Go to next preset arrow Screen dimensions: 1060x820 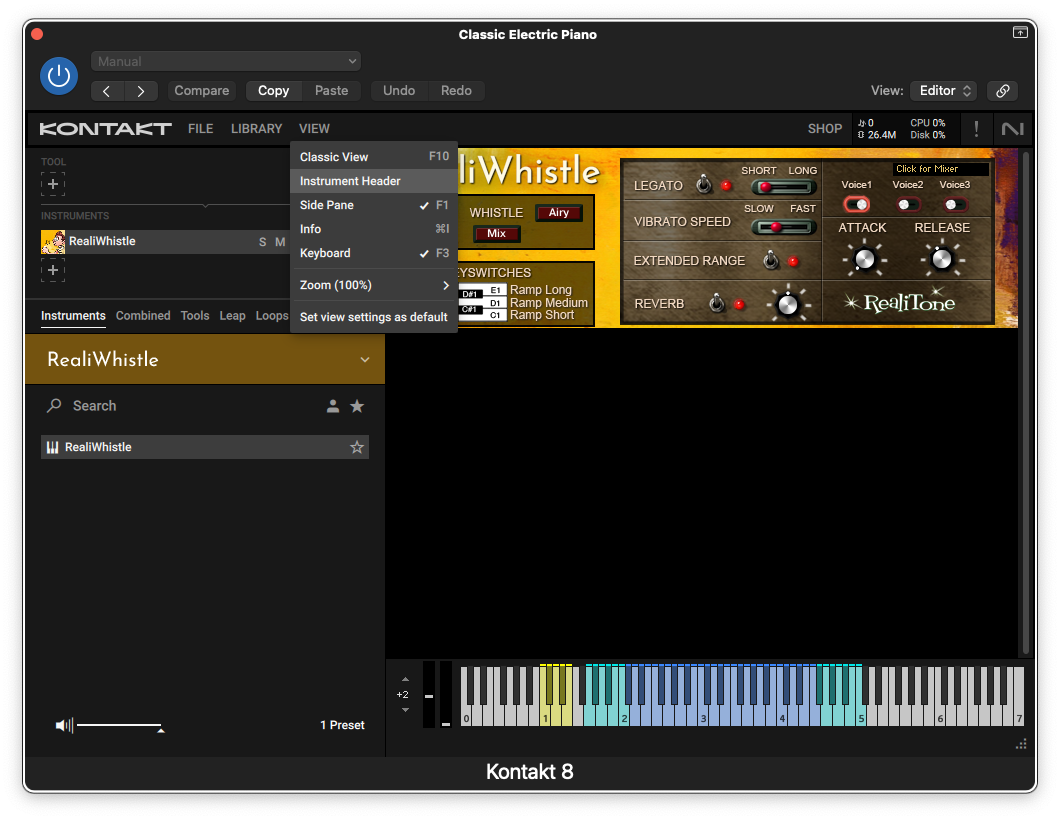coord(141,91)
